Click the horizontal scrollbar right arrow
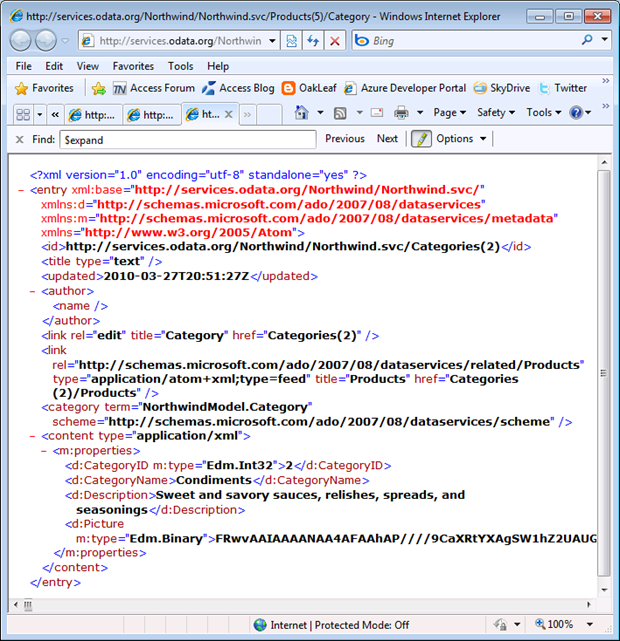 pos(589,605)
